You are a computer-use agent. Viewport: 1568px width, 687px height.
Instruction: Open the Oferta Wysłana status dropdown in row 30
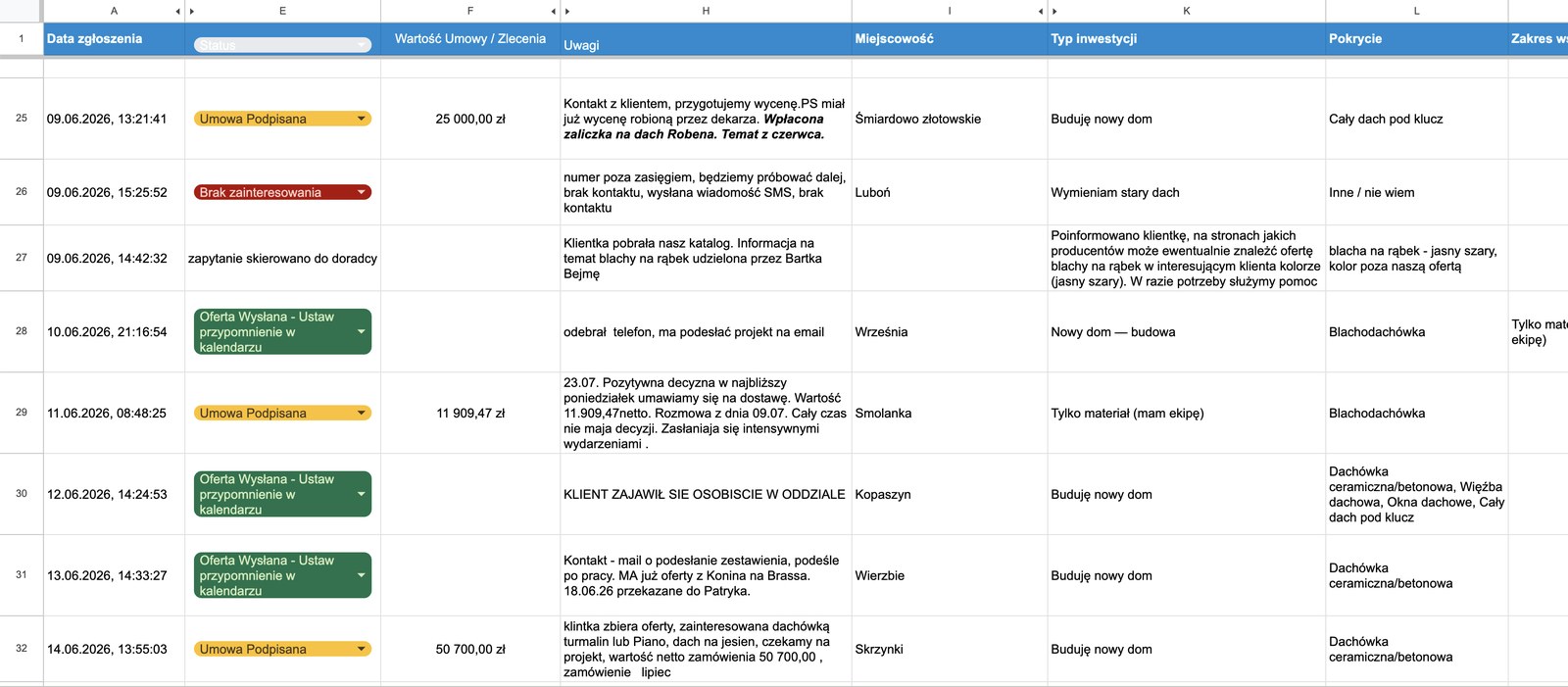click(362, 494)
